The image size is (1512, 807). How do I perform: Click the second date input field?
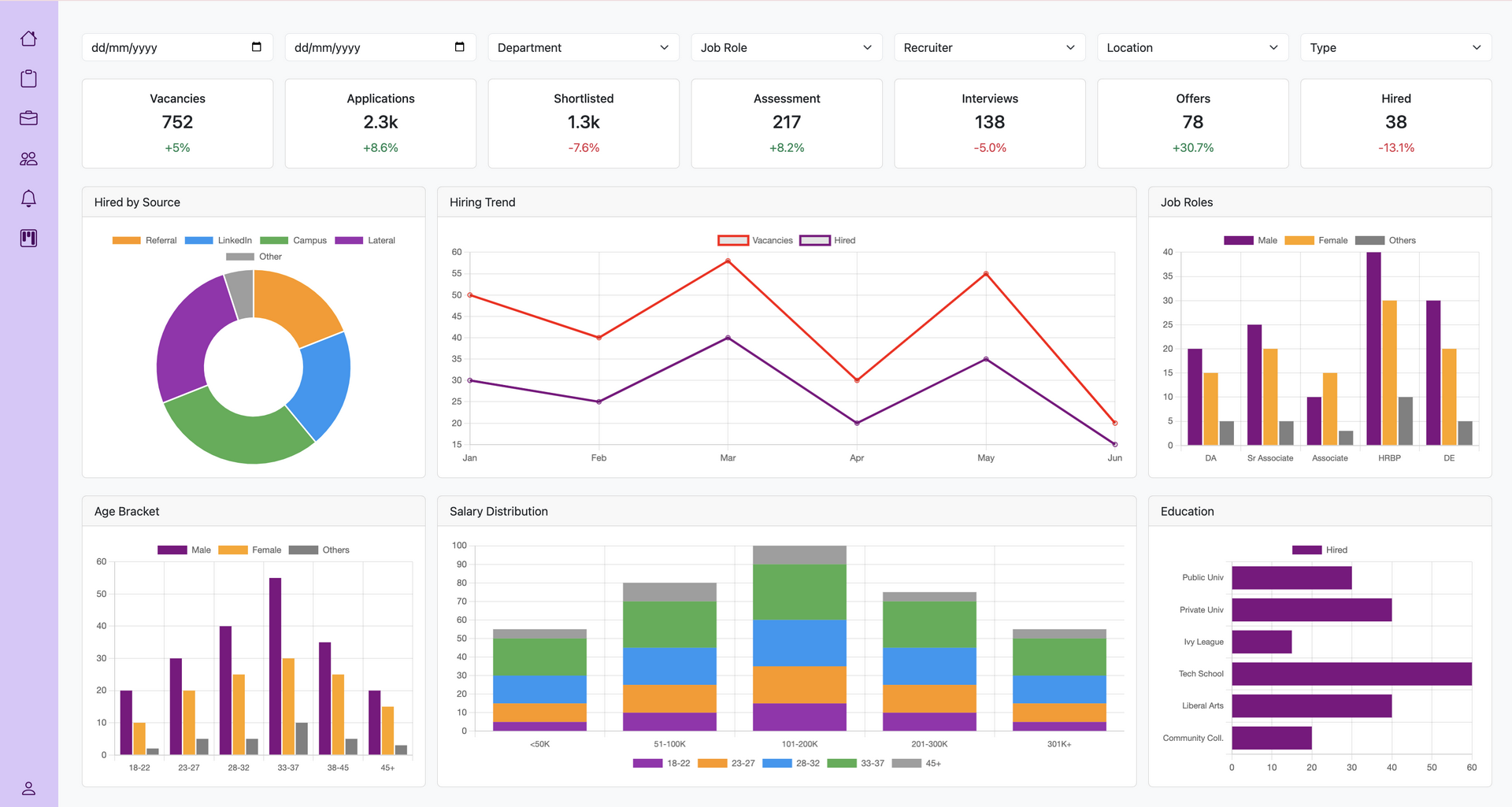coord(370,47)
